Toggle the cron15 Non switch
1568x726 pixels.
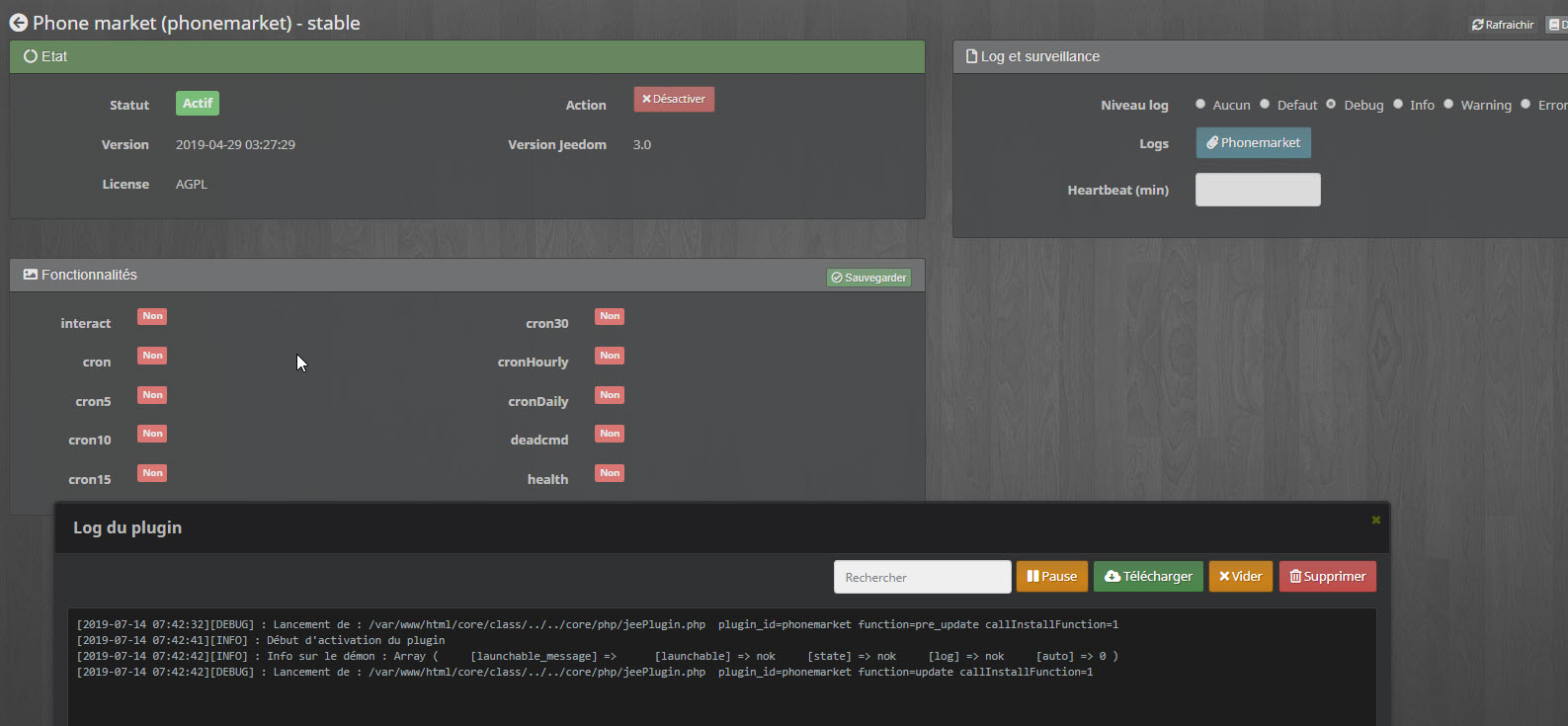pyautogui.click(x=152, y=473)
